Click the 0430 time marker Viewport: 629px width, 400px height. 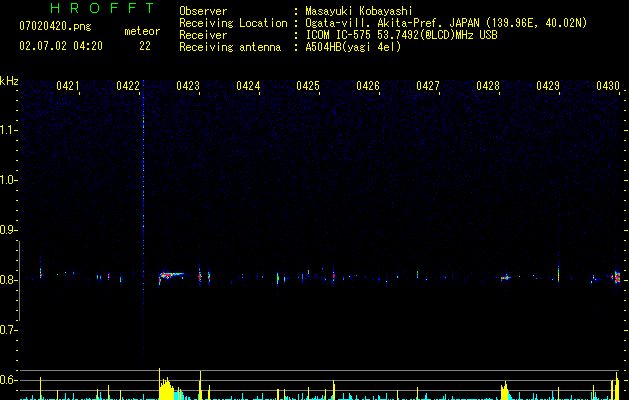608,86
